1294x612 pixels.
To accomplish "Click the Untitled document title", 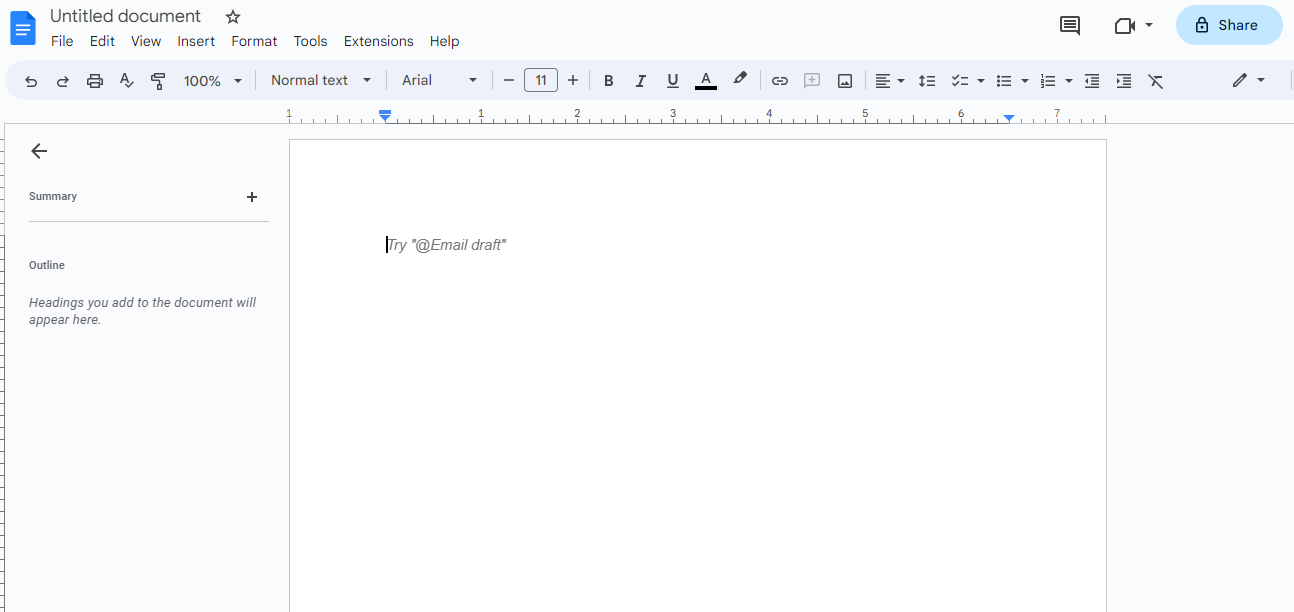I will 125,16.
